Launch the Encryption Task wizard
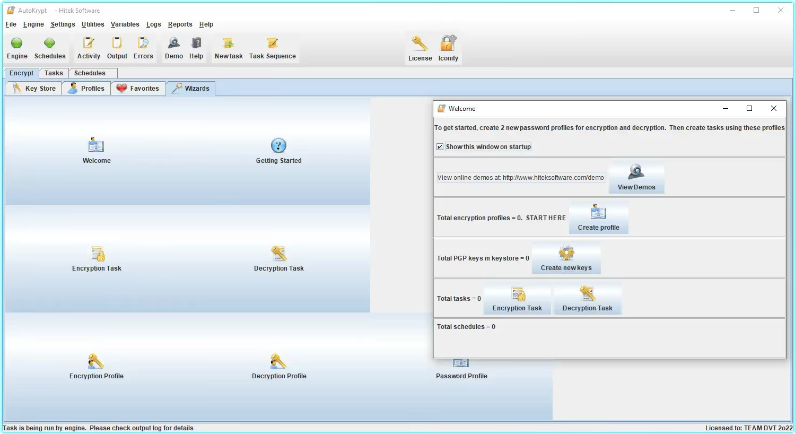 (96, 259)
